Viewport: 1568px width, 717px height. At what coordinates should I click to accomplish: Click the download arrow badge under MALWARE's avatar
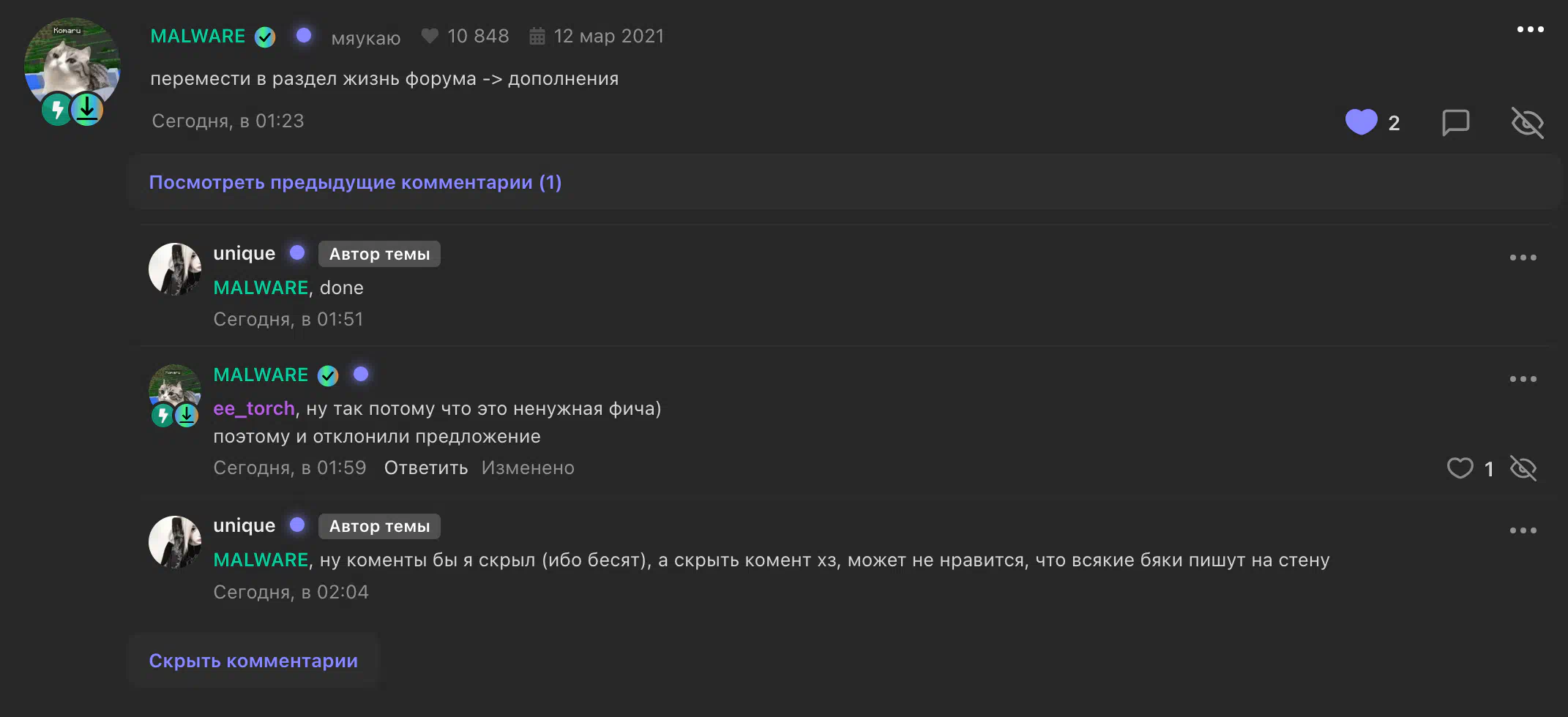pyautogui.click(x=87, y=110)
